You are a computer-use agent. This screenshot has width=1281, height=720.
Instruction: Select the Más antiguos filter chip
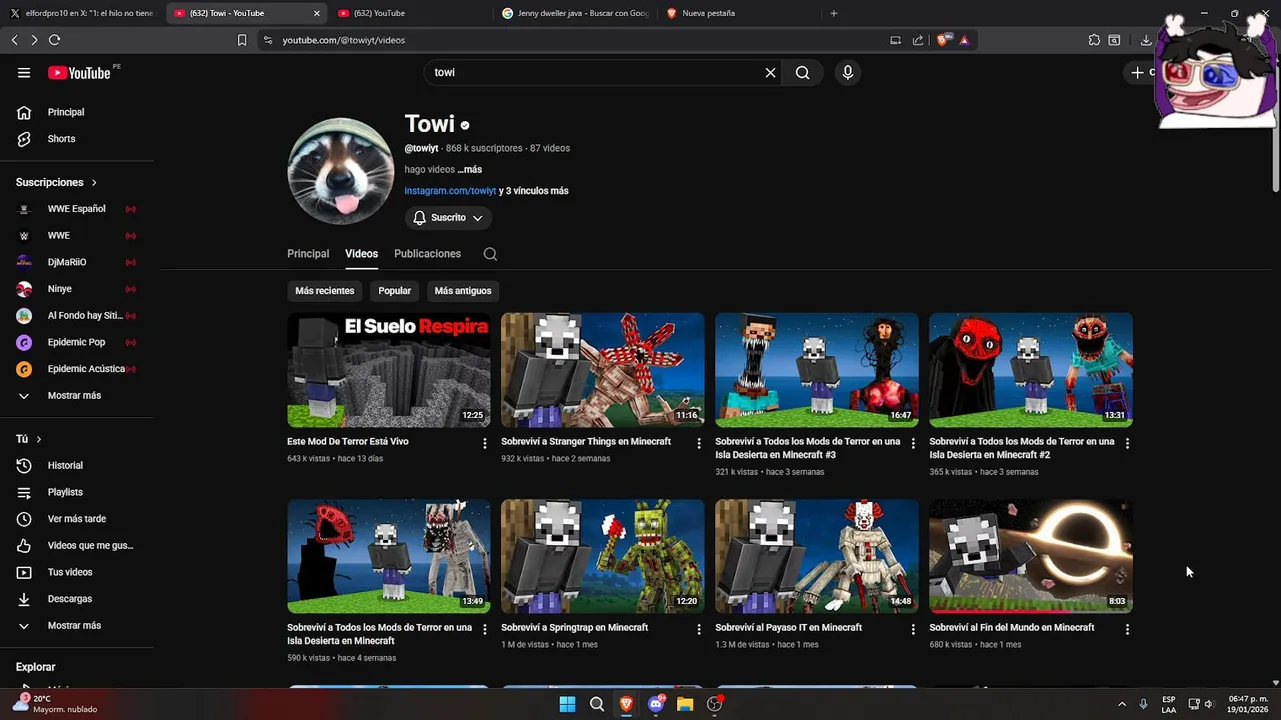click(x=463, y=291)
